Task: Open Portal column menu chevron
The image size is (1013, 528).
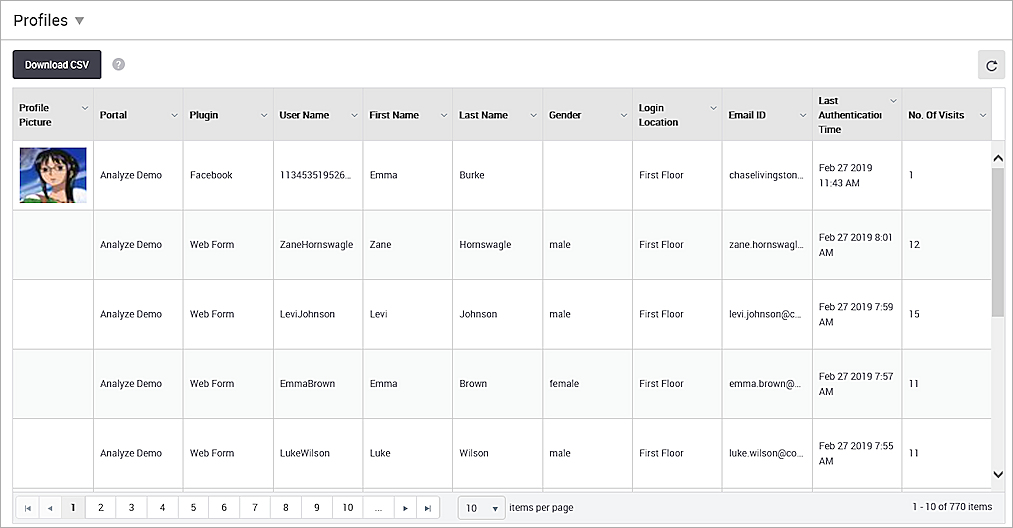Action: tap(174, 115)
